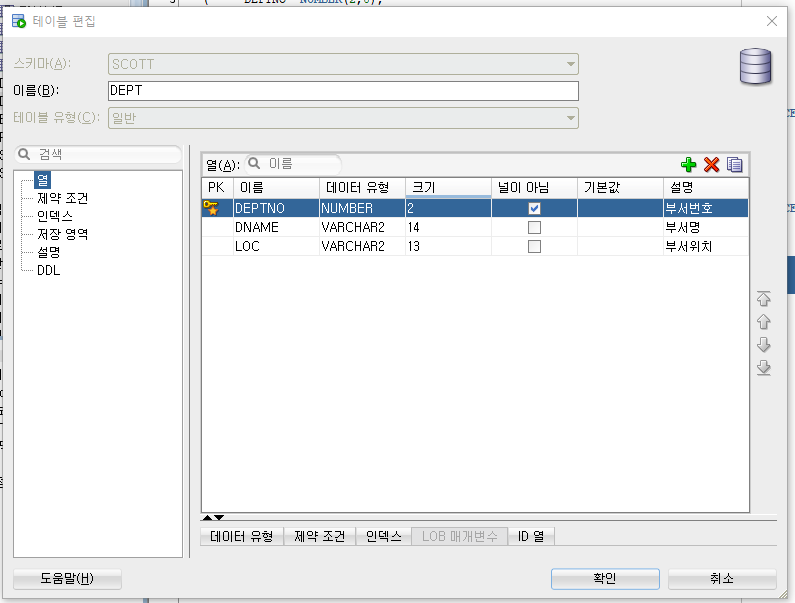
Task: Select the DEPTNO name cell
Action: point(276,208)
